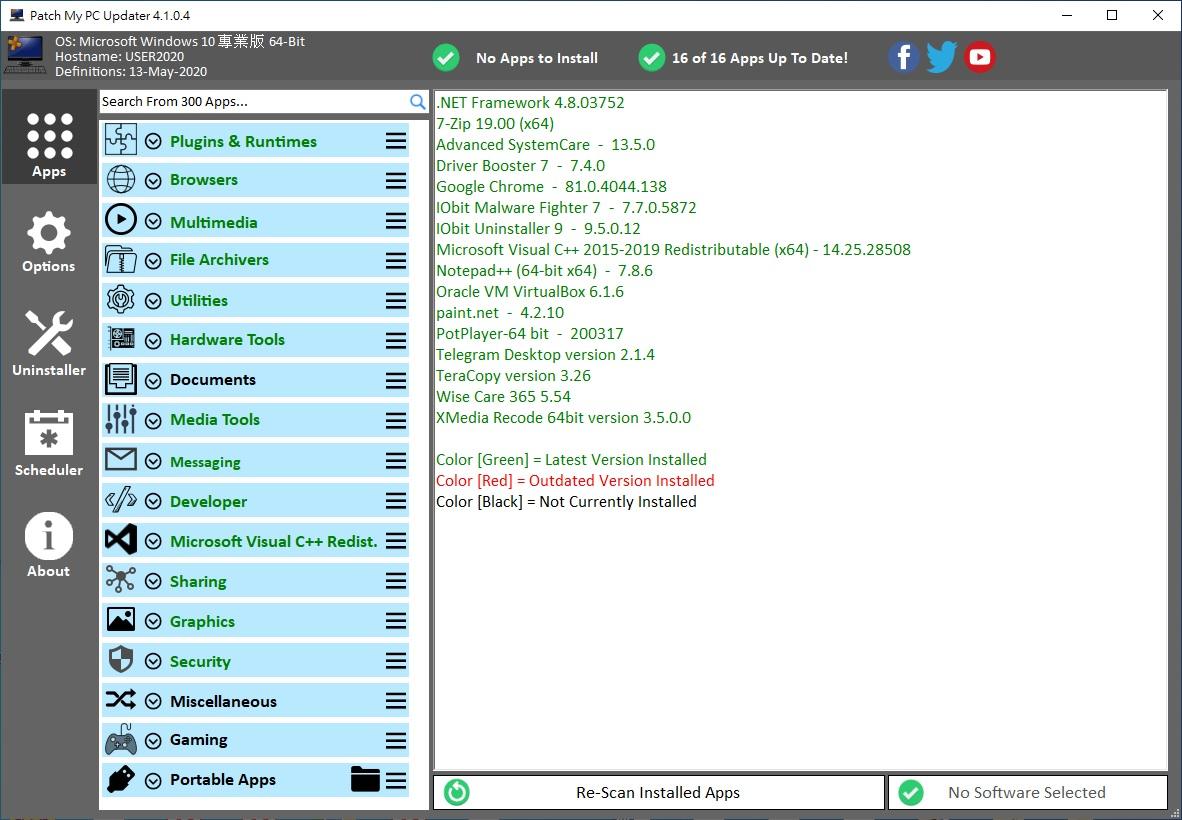Expand the Documents category chevron
1182x820 pixels.
[153, 381]
